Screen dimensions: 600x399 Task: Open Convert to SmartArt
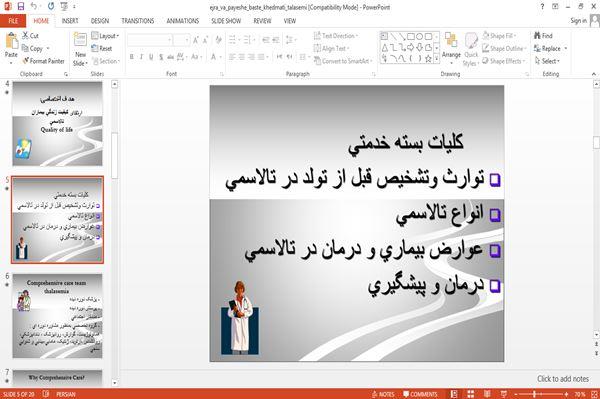pos(343,61)
